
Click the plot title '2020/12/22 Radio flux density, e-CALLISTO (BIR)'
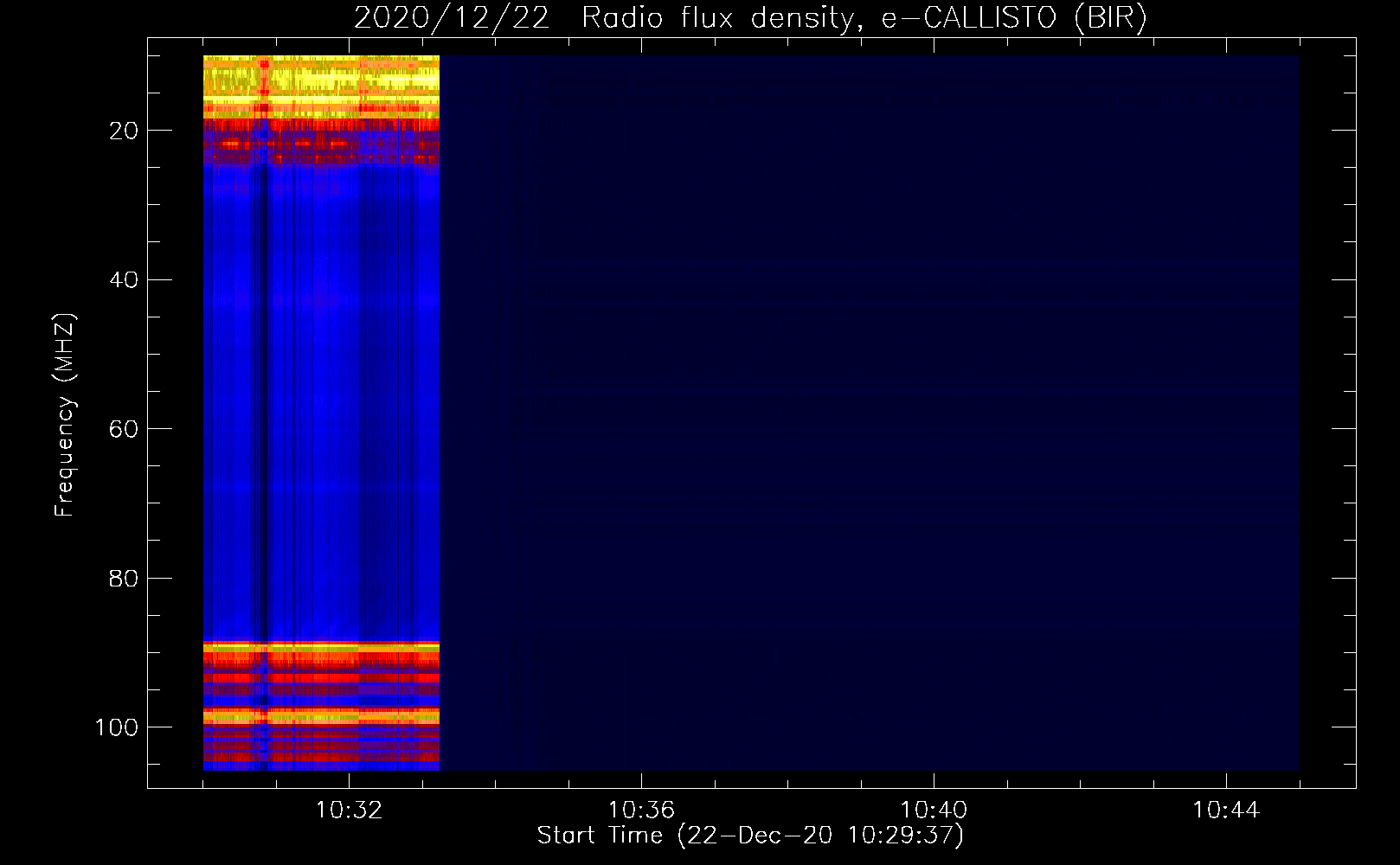point(750,17)
